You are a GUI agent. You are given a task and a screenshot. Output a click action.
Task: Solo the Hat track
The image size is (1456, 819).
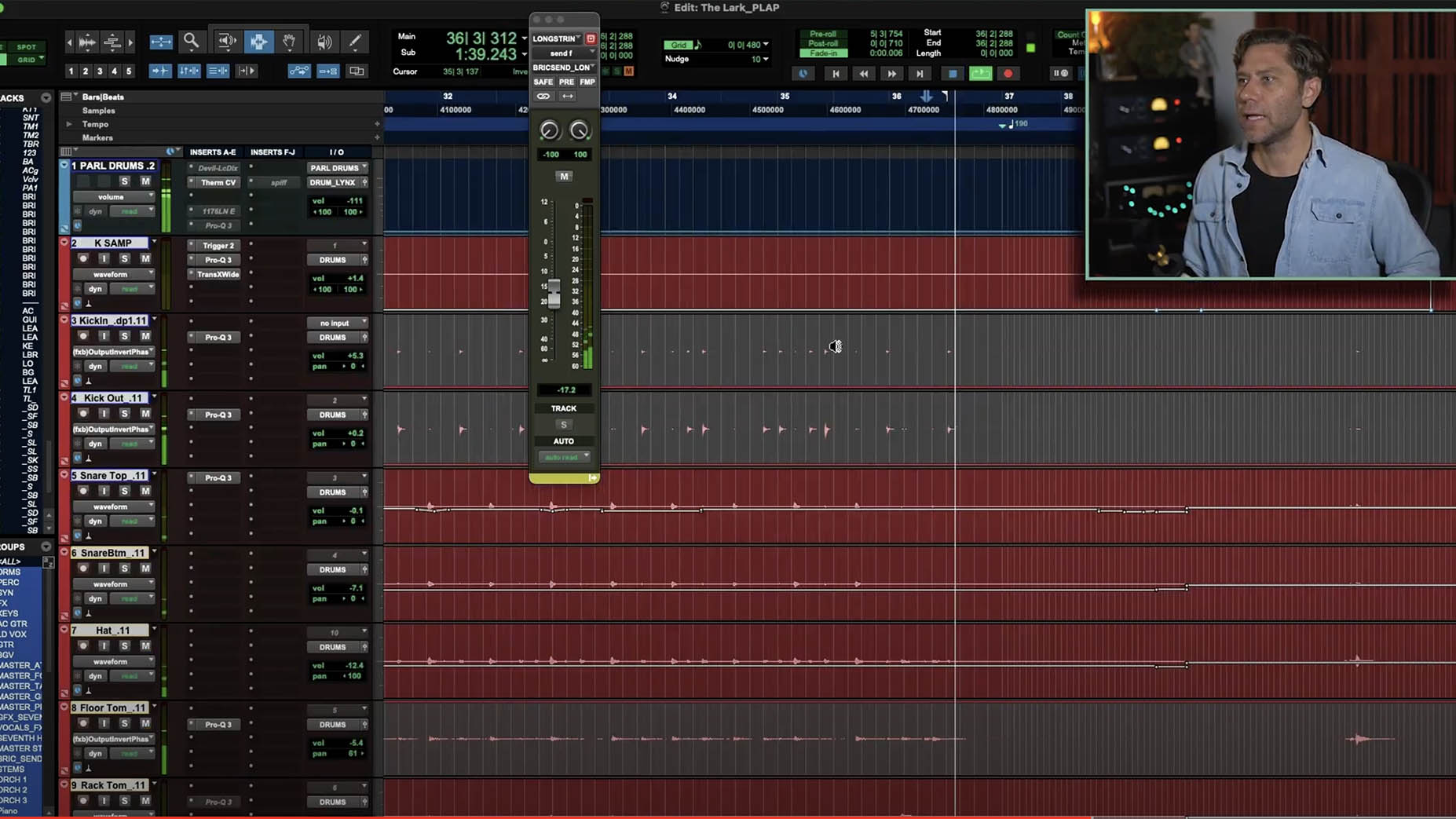coord(124,645)
